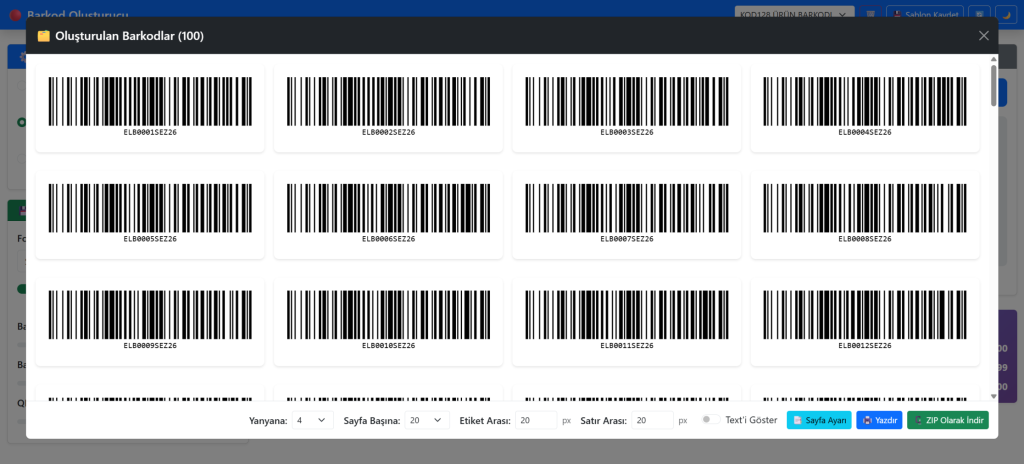1024x464 pixels.
Task: Close the Oluşturulan Barkodlar dialog
Action: (984, 36)
